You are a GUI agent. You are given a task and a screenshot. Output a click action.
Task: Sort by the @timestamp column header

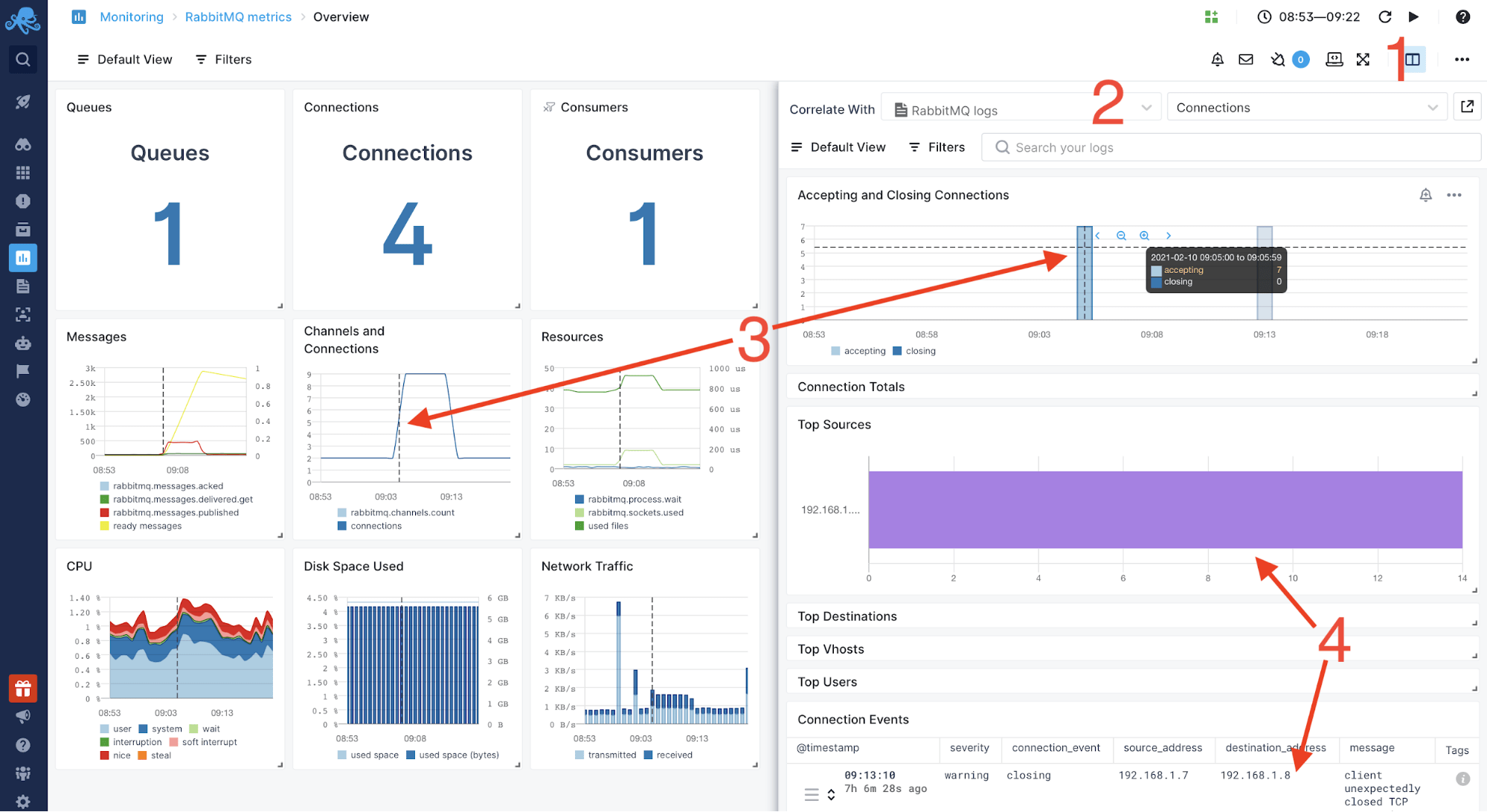827,748
